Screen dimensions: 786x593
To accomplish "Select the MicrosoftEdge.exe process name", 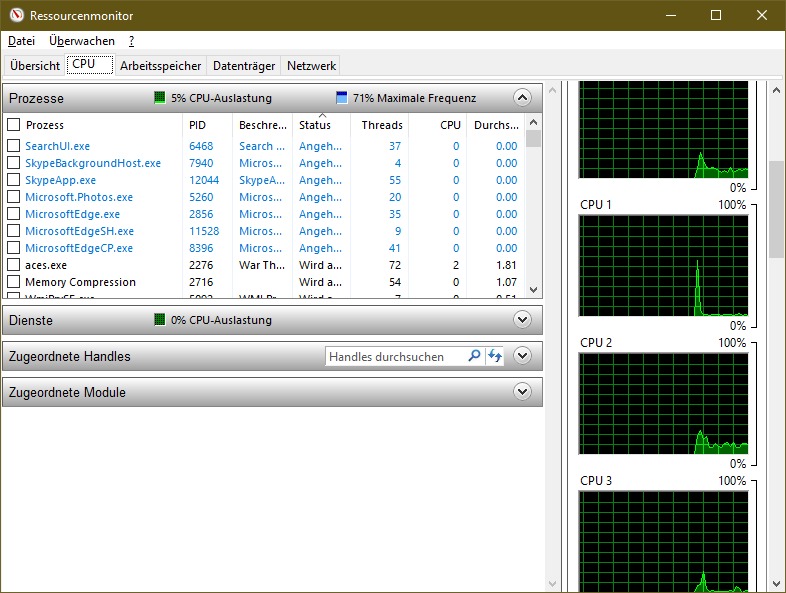I will pyautogui.click(x=73, y=214).
